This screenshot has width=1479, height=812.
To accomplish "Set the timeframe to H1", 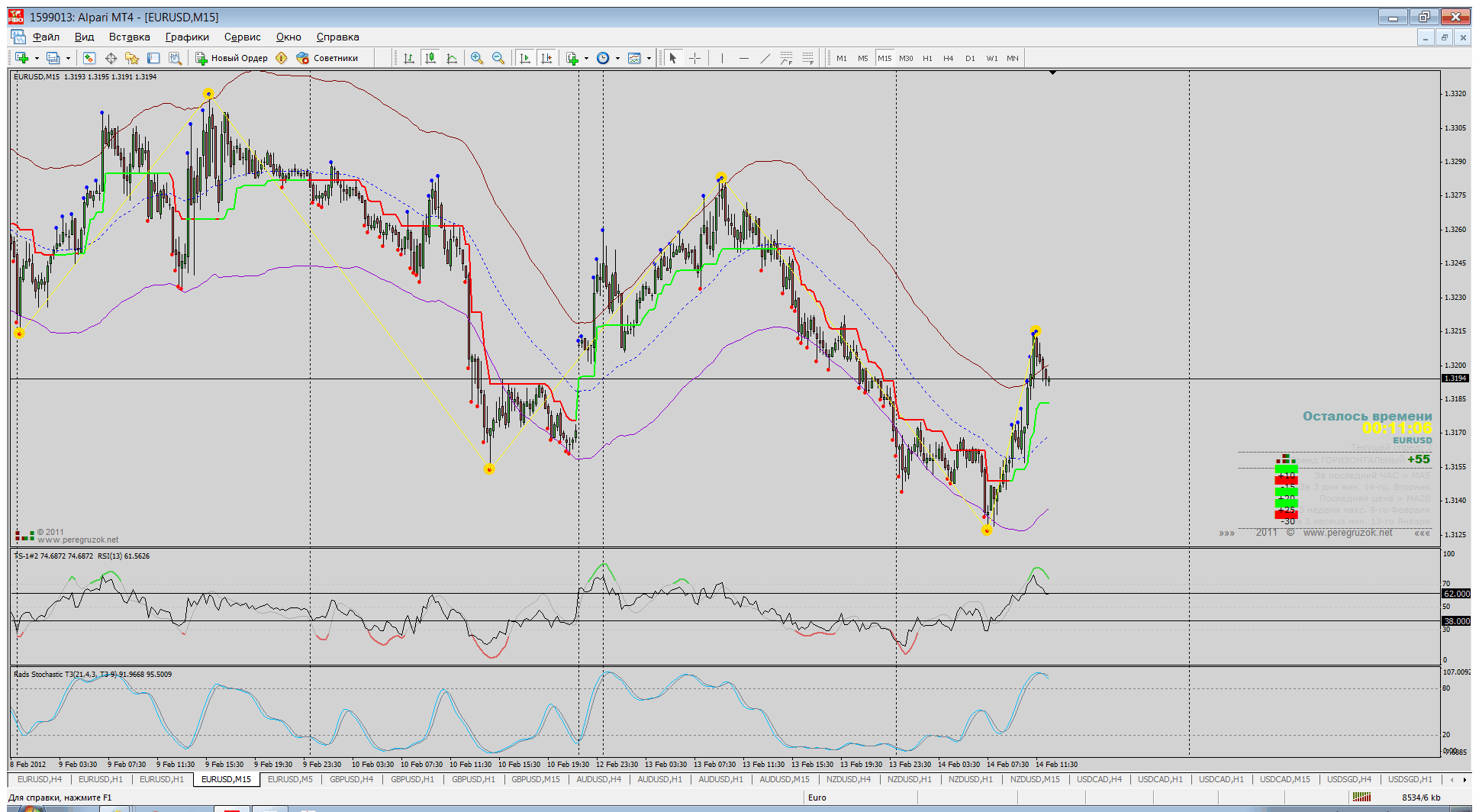I will [927, 58].
